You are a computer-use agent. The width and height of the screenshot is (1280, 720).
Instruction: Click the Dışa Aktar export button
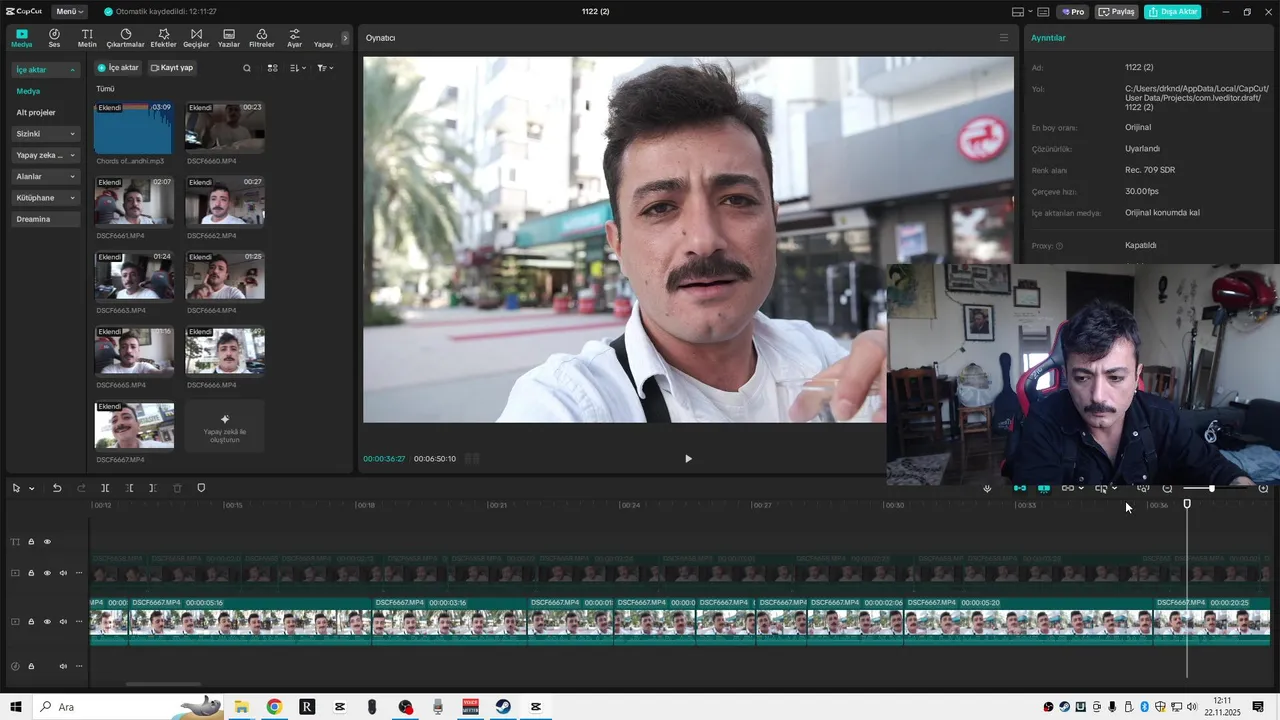(1173, 12)
